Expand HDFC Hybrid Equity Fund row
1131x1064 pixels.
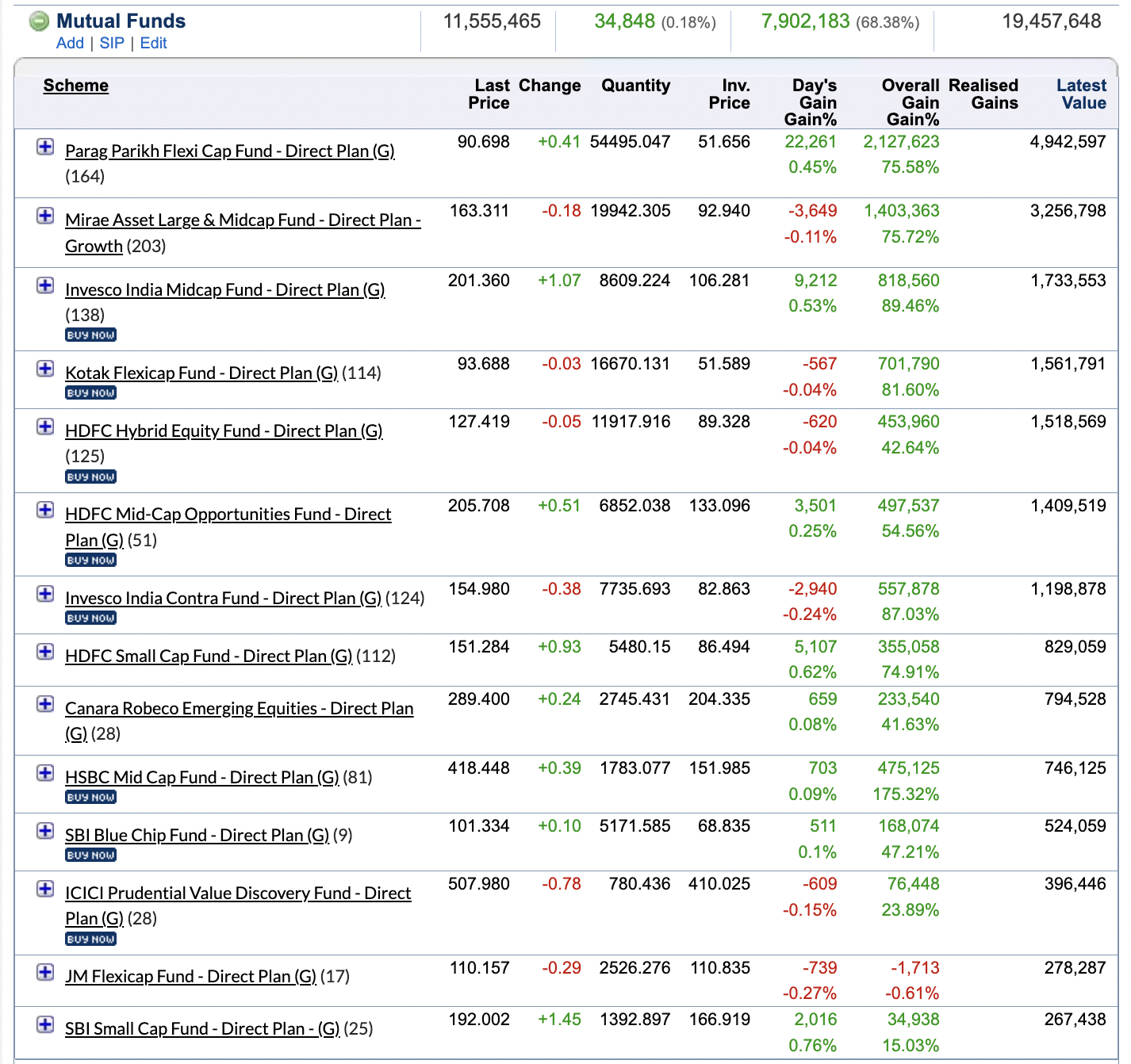tap(45, 427)
